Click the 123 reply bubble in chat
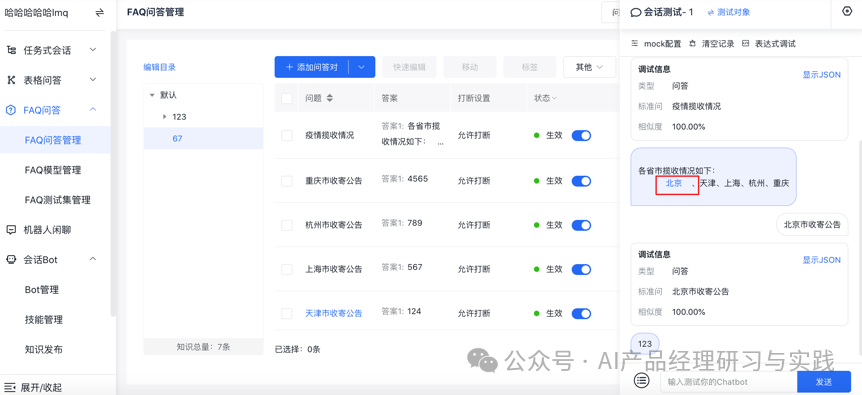862x395 pixels. [645, 344]
